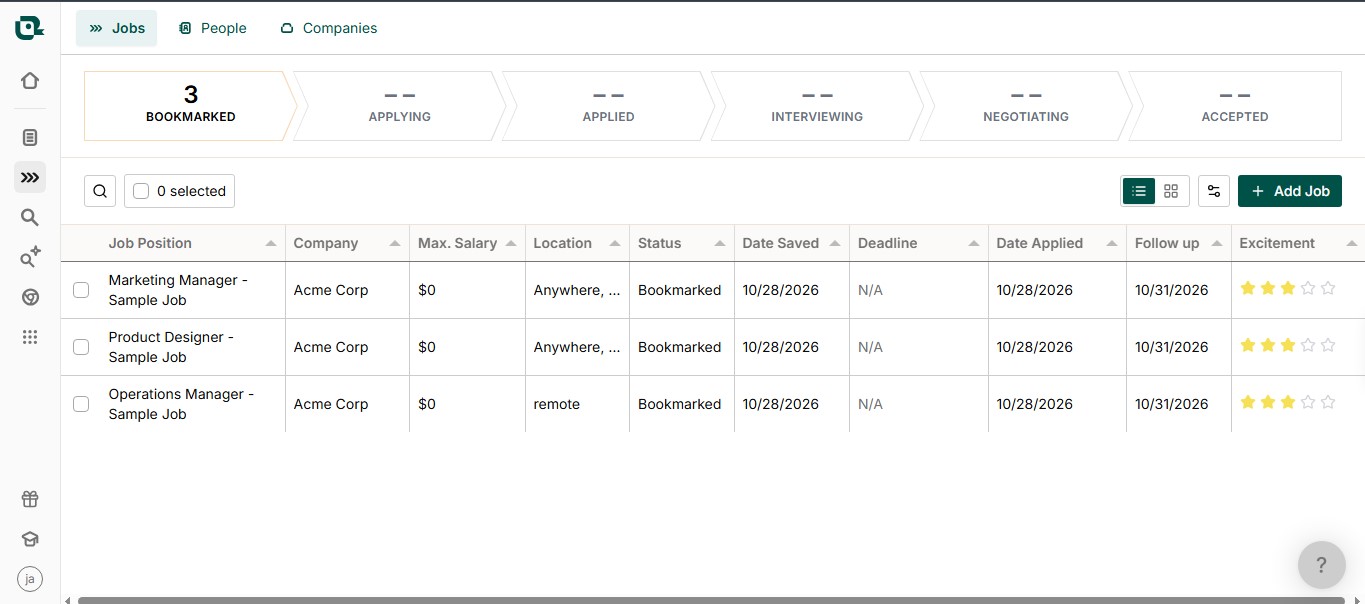Click Bookmarked status in Marketing Manager row
Screen dimensions: 1365x604
coord(680,290)
